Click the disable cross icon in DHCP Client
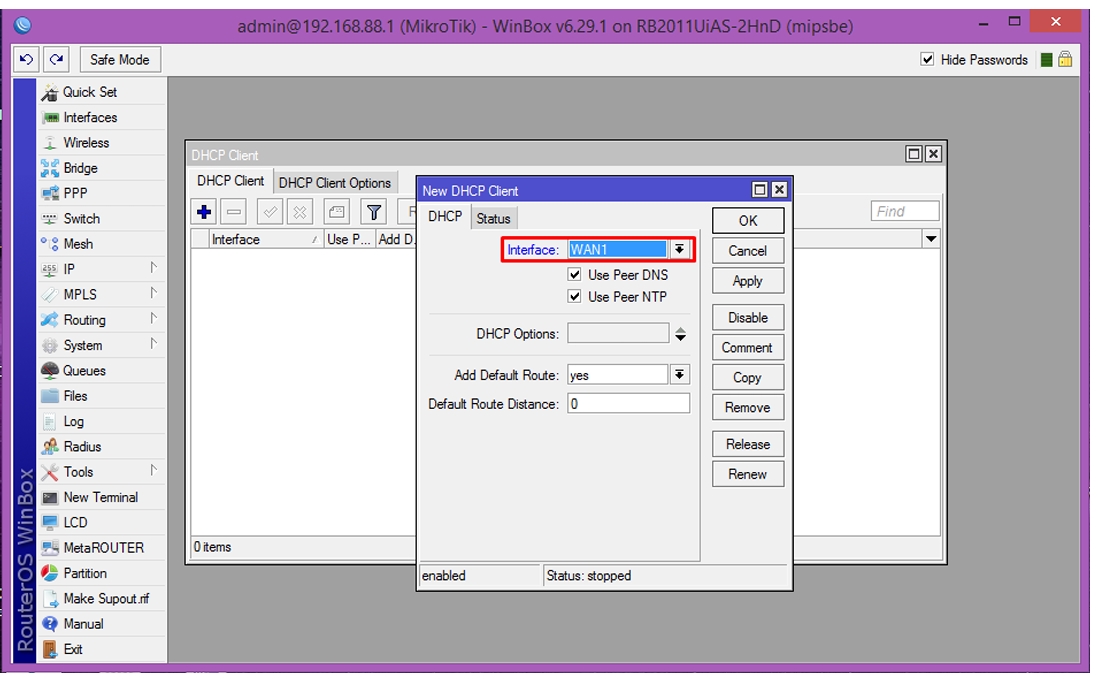Viewport: 1097px width, 679px height. tap(299, 212)
